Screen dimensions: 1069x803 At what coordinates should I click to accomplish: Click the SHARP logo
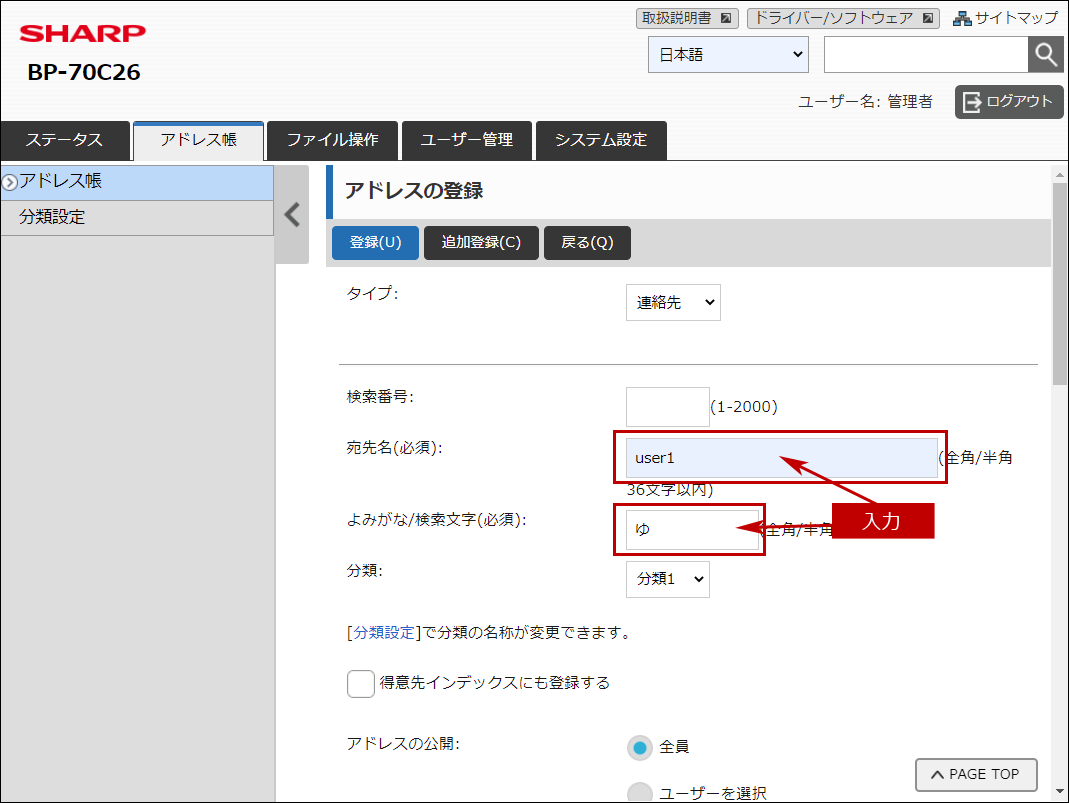pyautogui.click(x=82, y=33)
